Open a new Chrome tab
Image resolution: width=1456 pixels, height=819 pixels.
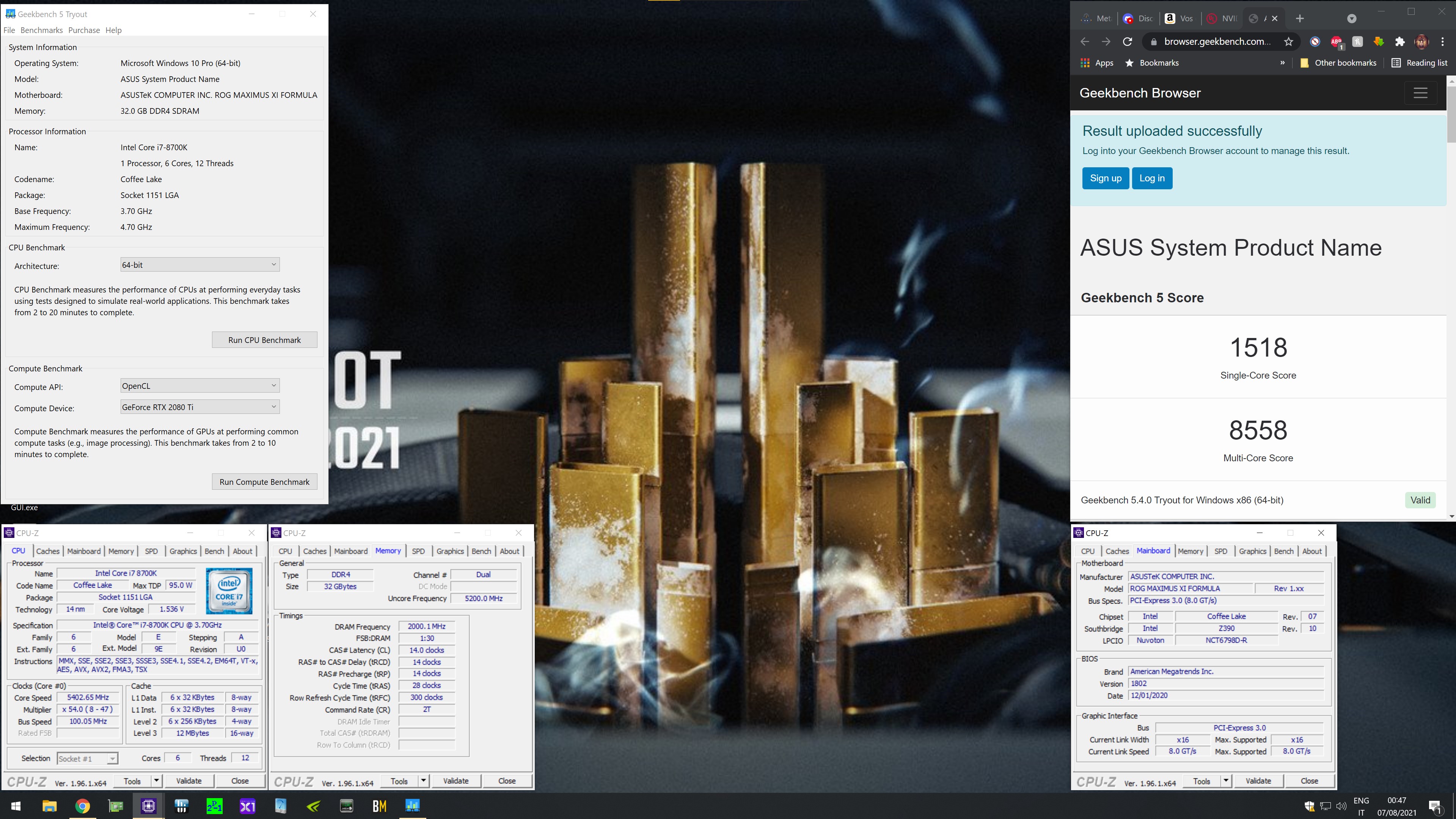pos(1299,19)
